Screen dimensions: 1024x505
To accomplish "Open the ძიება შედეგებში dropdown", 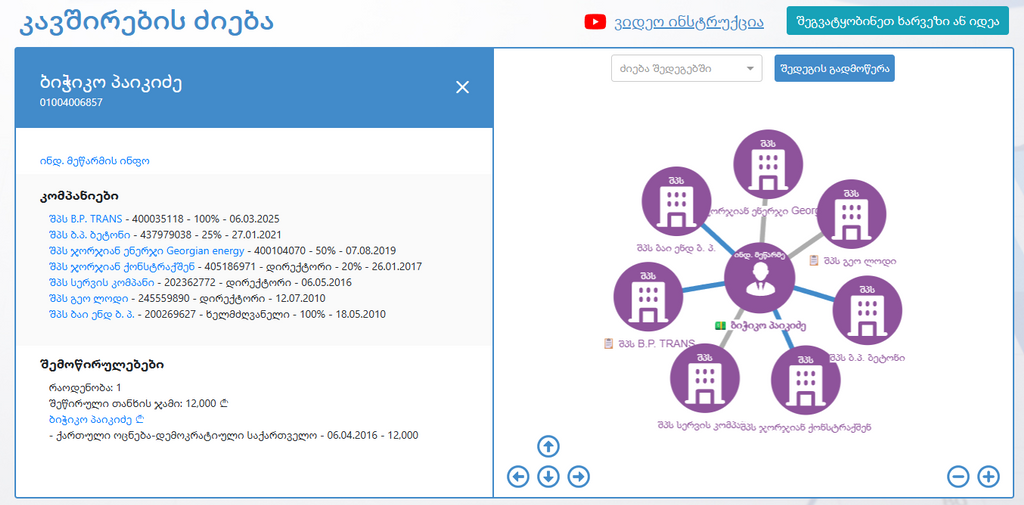I will (686, 68).
